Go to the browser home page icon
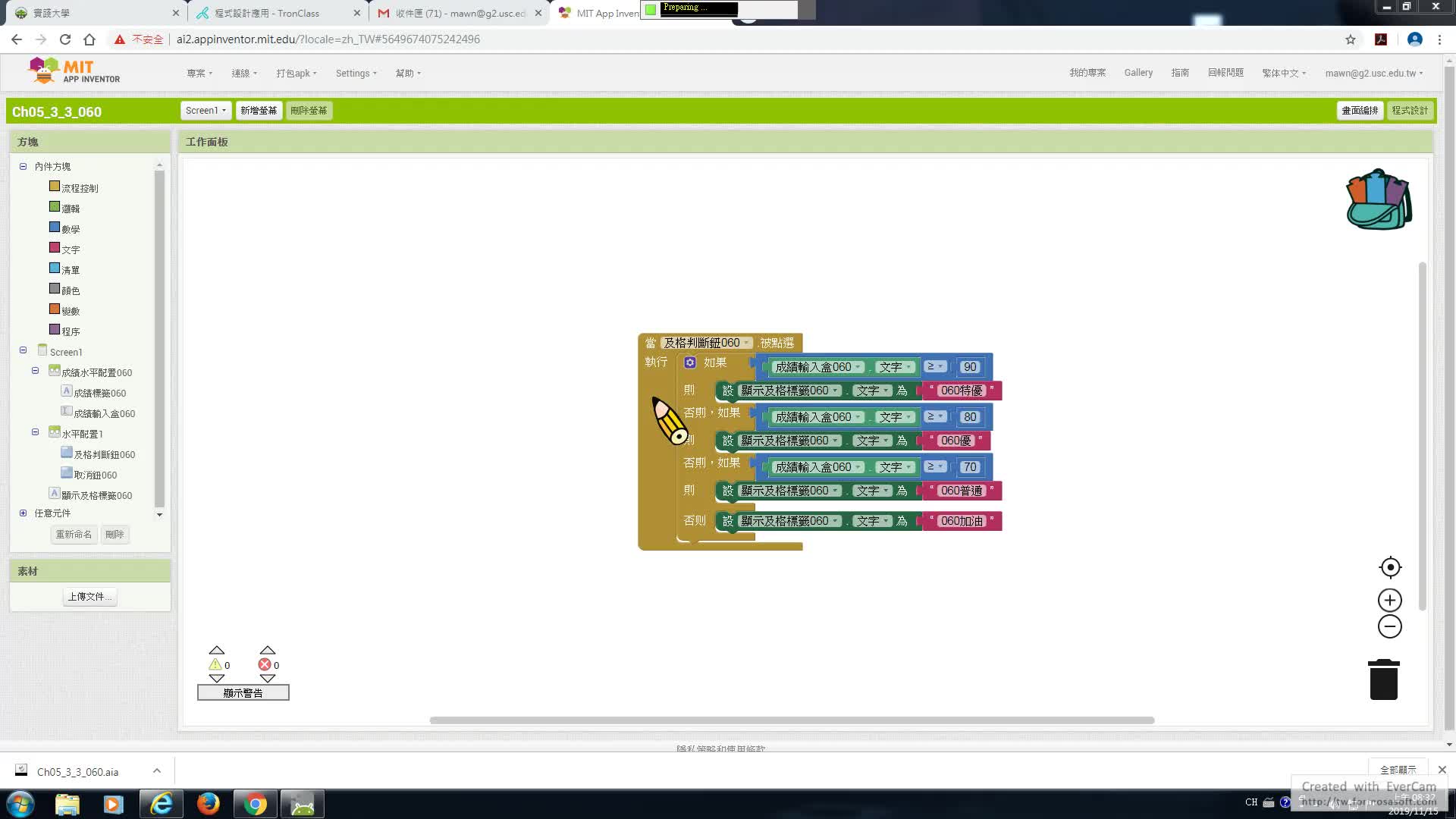This screenshot has width=1456, height=819. click(89, 39)
